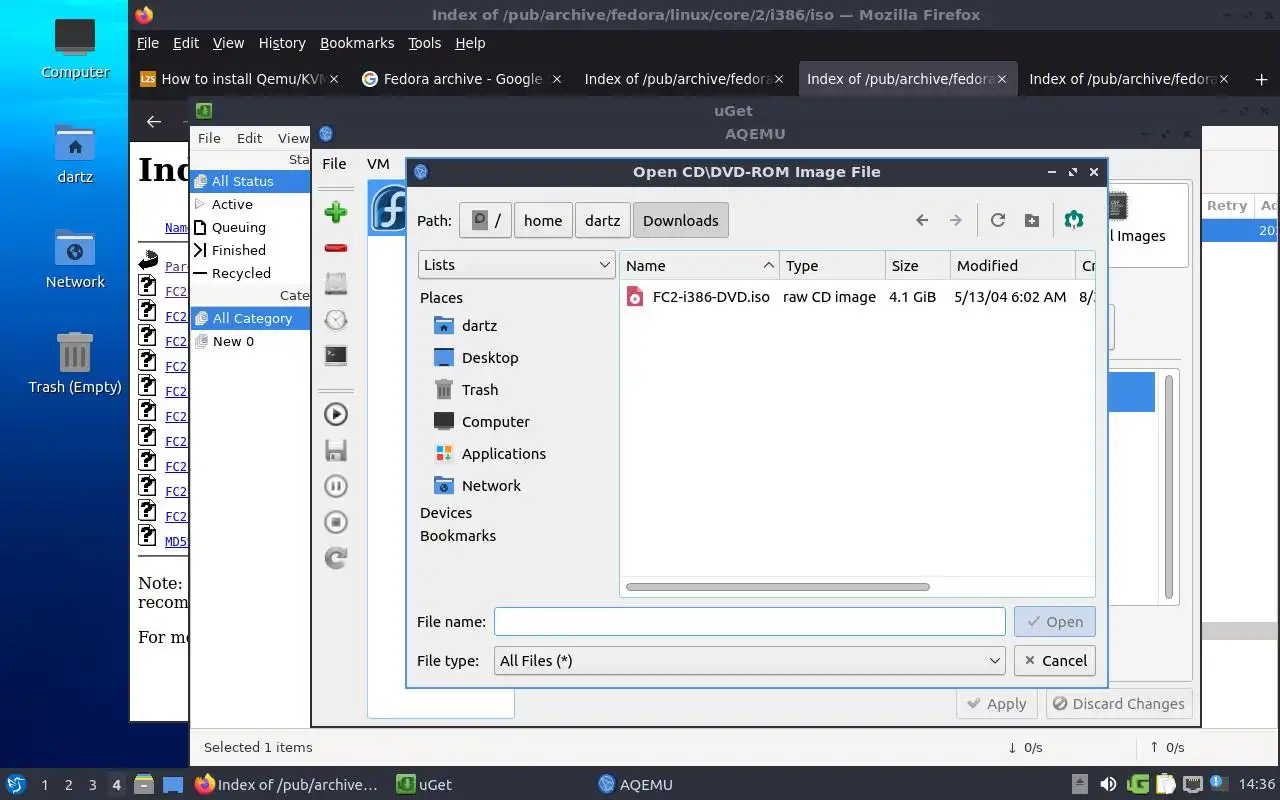Click the hard disk icon in AQEMU's left toolbar
The image size is (1280, 800).
336,284
